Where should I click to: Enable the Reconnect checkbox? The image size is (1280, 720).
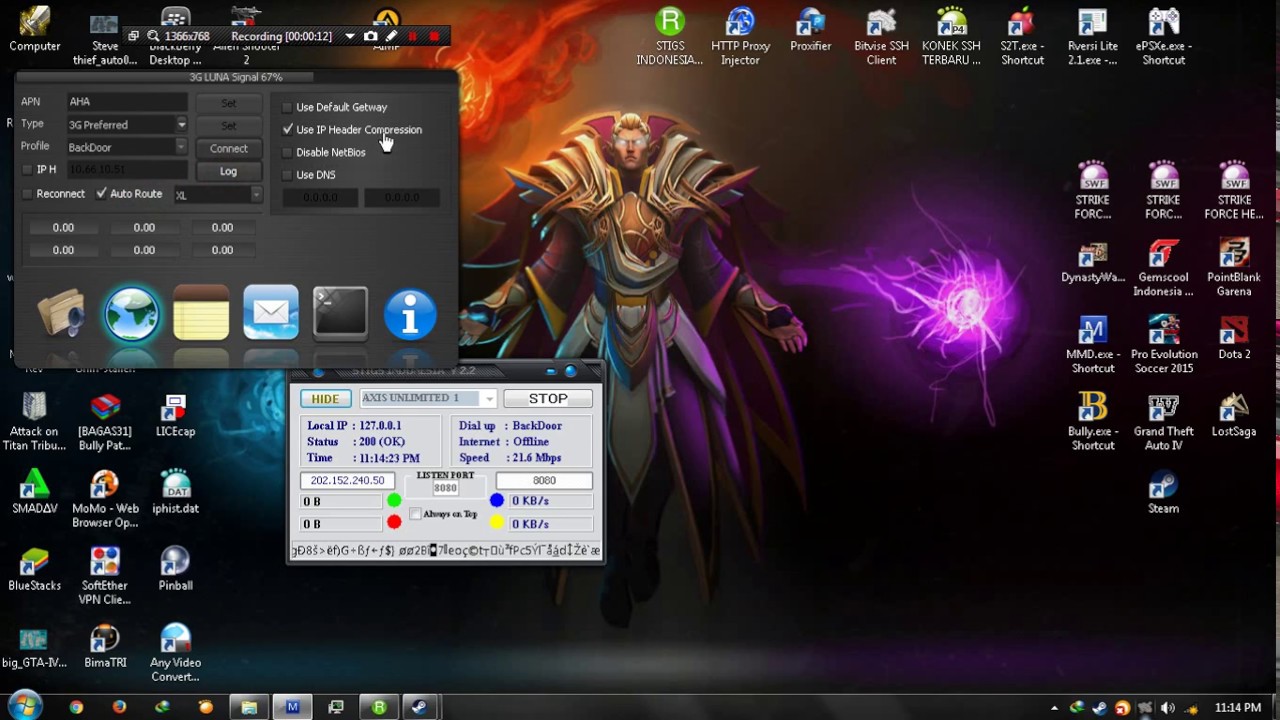coord(28,194)
